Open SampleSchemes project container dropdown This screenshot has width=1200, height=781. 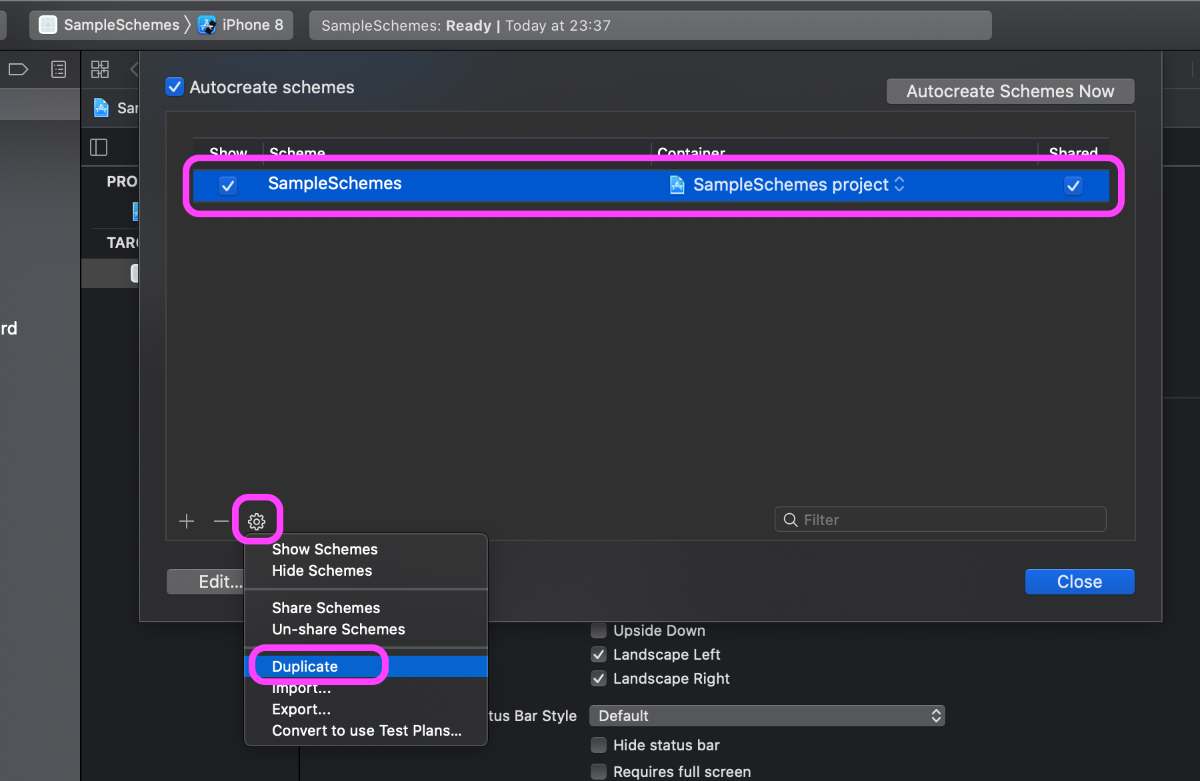[x=788, y=185]
